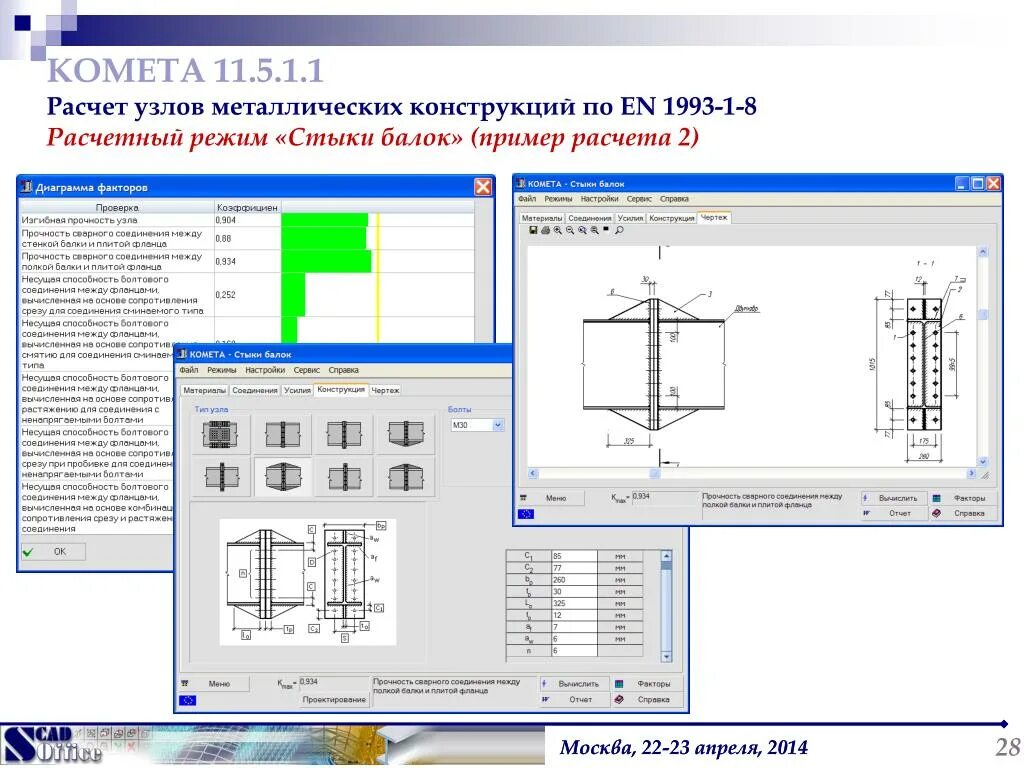Click the black square icon in drawing toolbar
1024x768 pixels.
tap(606, 230)
